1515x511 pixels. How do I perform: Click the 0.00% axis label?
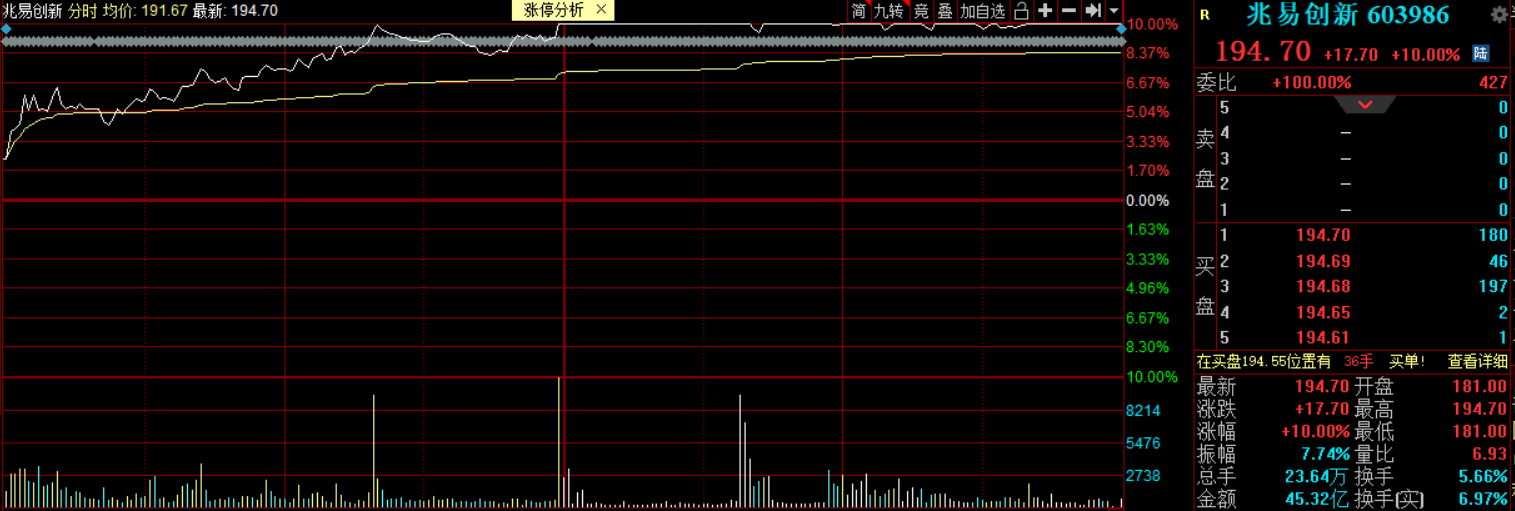click(1147, 200)
